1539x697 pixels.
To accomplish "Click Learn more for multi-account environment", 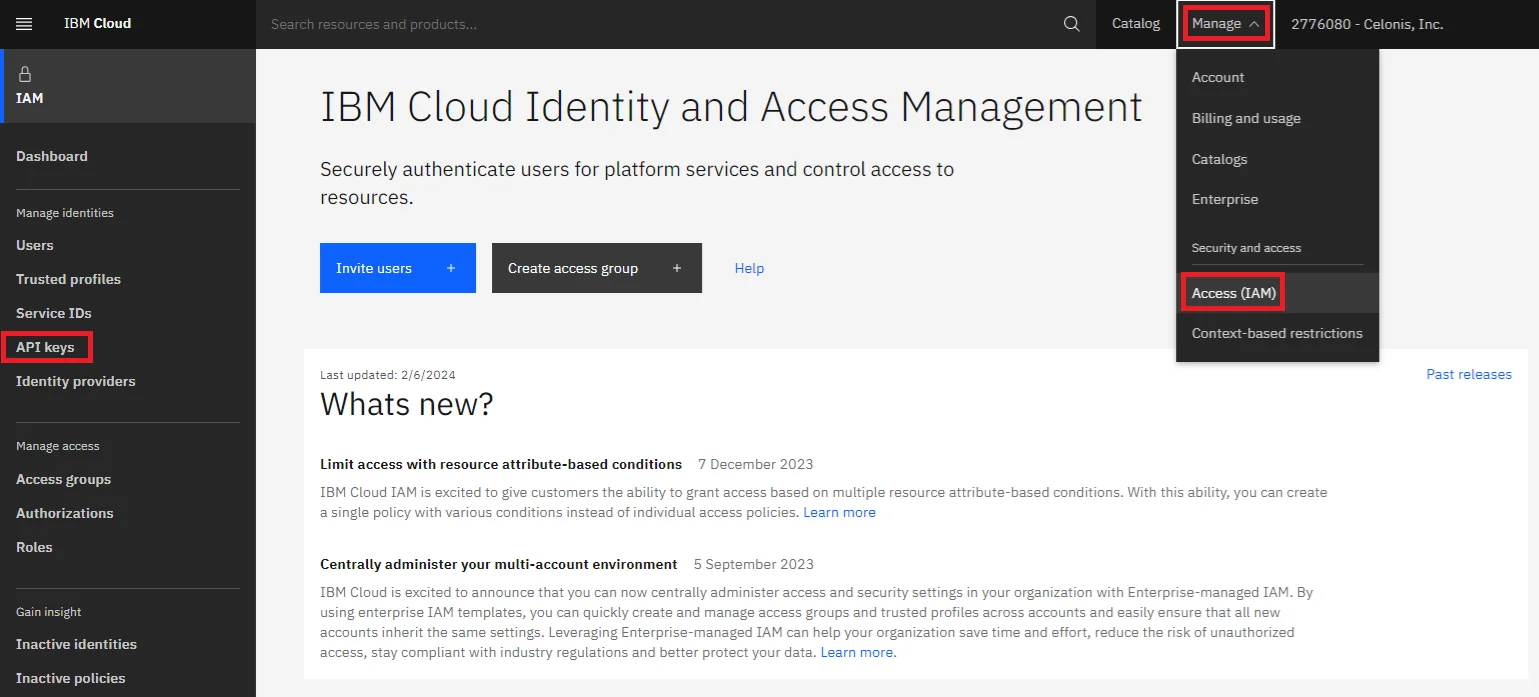I will [858, 652].
